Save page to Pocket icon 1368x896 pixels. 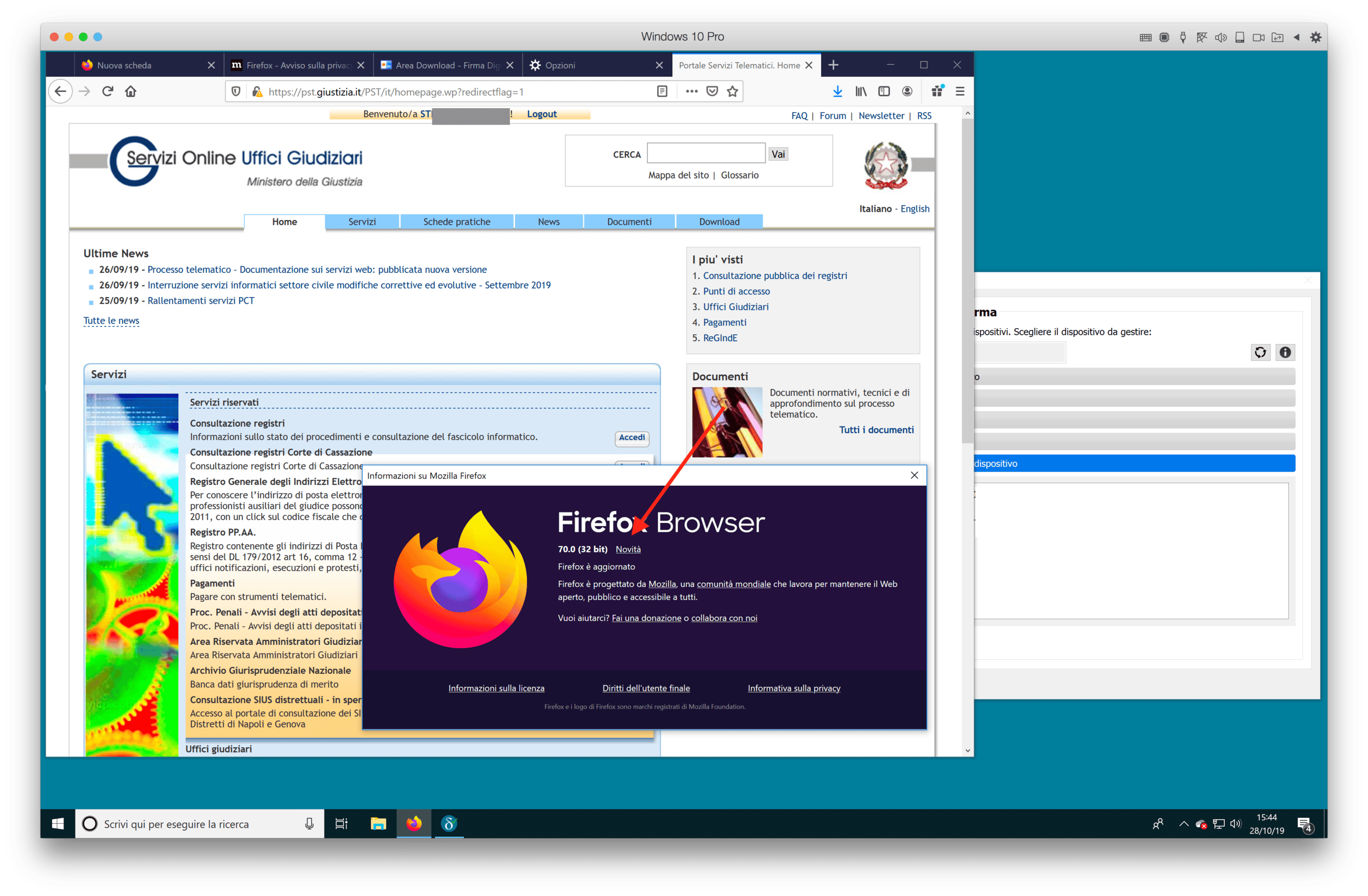coord(712,91)
